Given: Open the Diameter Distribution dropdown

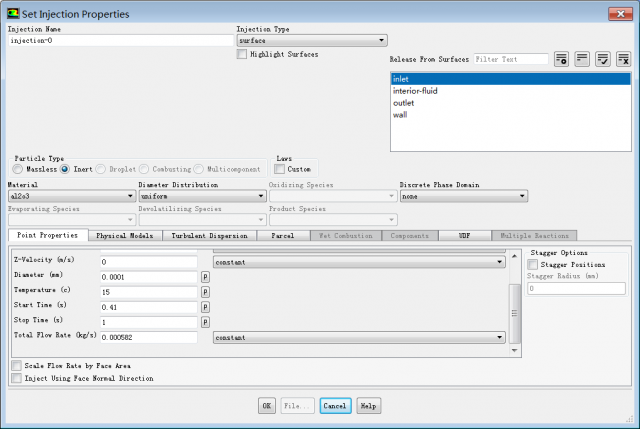Looking at the screenshot, I should (x=202, y=197).
